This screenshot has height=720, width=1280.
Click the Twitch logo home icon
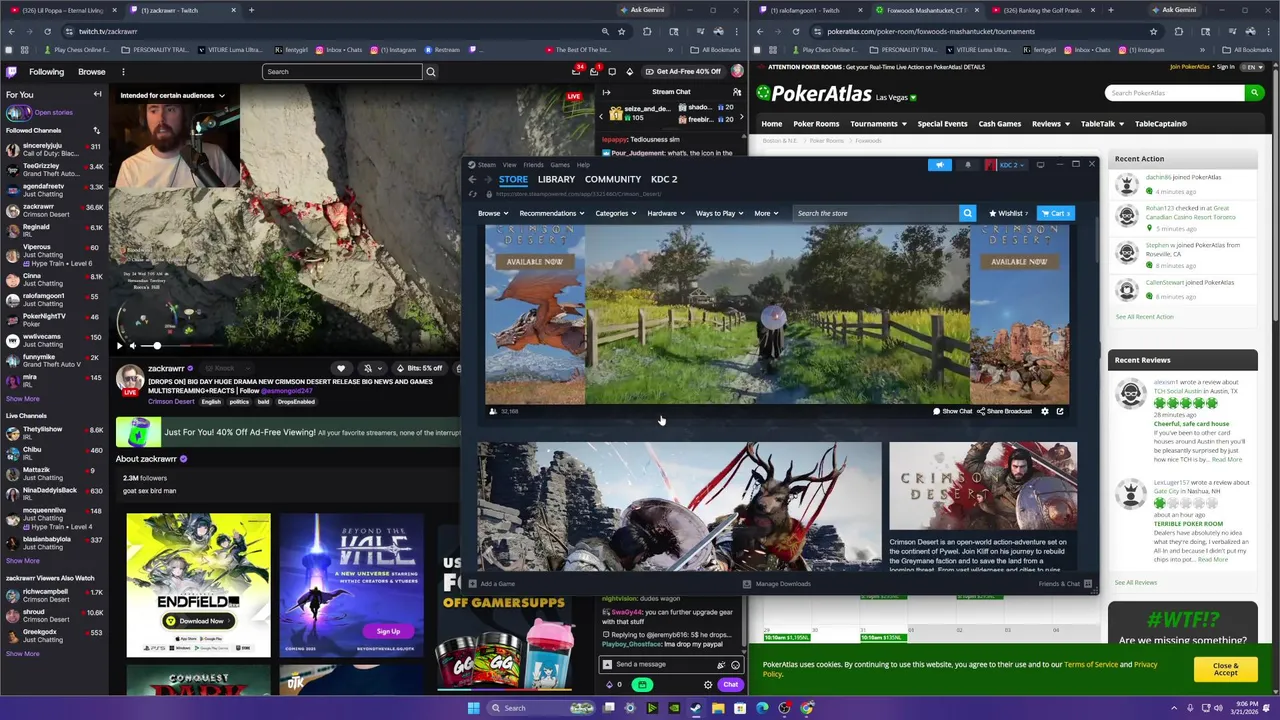pyautogui.click(x=12, y=72)
